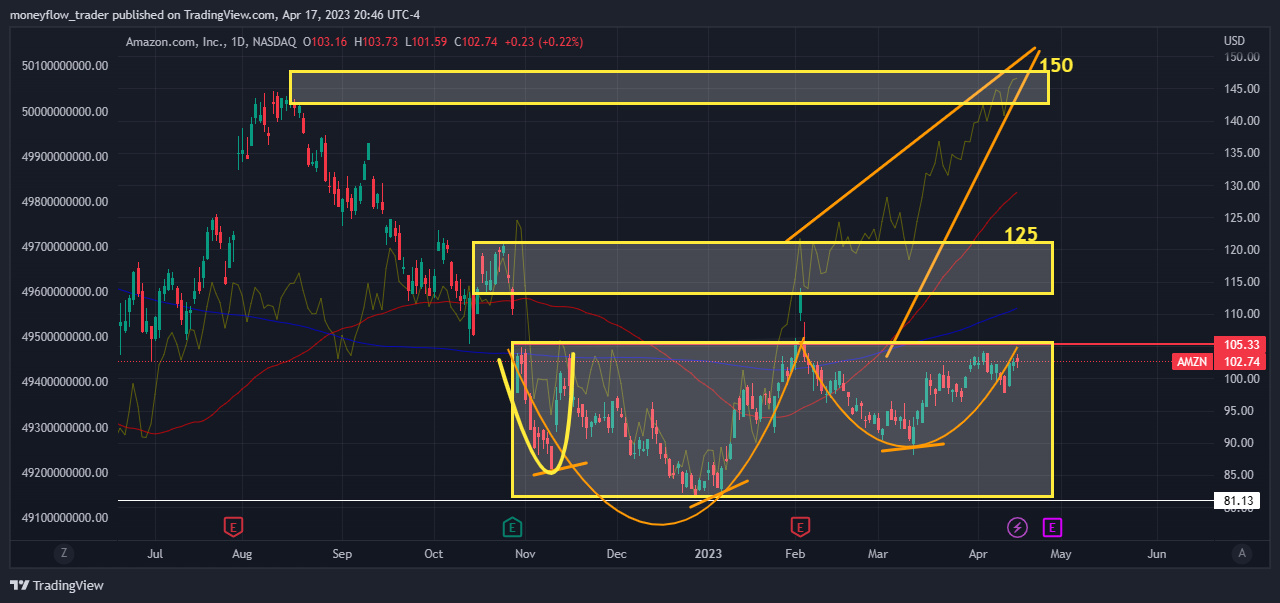
Task: Open the green earnings marker near November
Action: coord(511,526)
